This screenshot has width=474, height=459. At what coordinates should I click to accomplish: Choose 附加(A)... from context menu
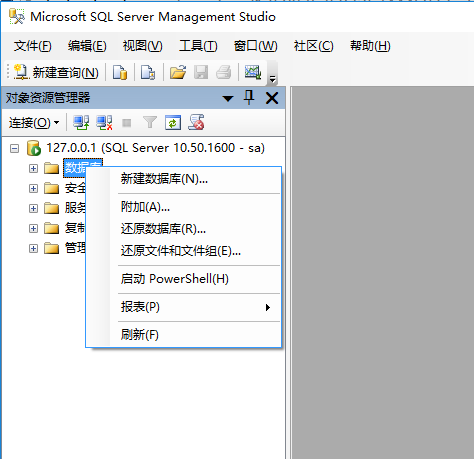[x=183, y=207]
